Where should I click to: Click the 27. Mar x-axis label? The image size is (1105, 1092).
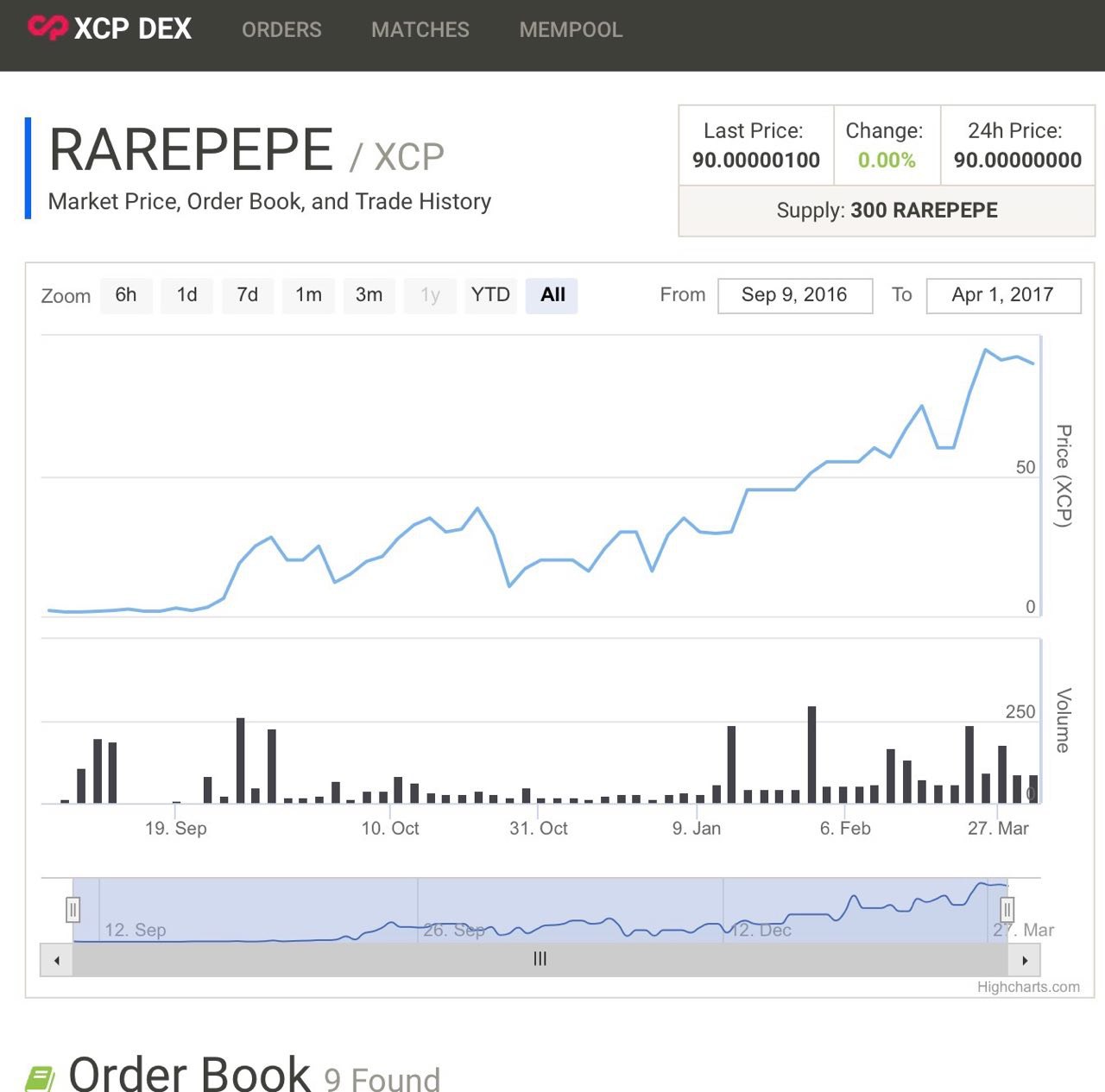coord(998,829)
